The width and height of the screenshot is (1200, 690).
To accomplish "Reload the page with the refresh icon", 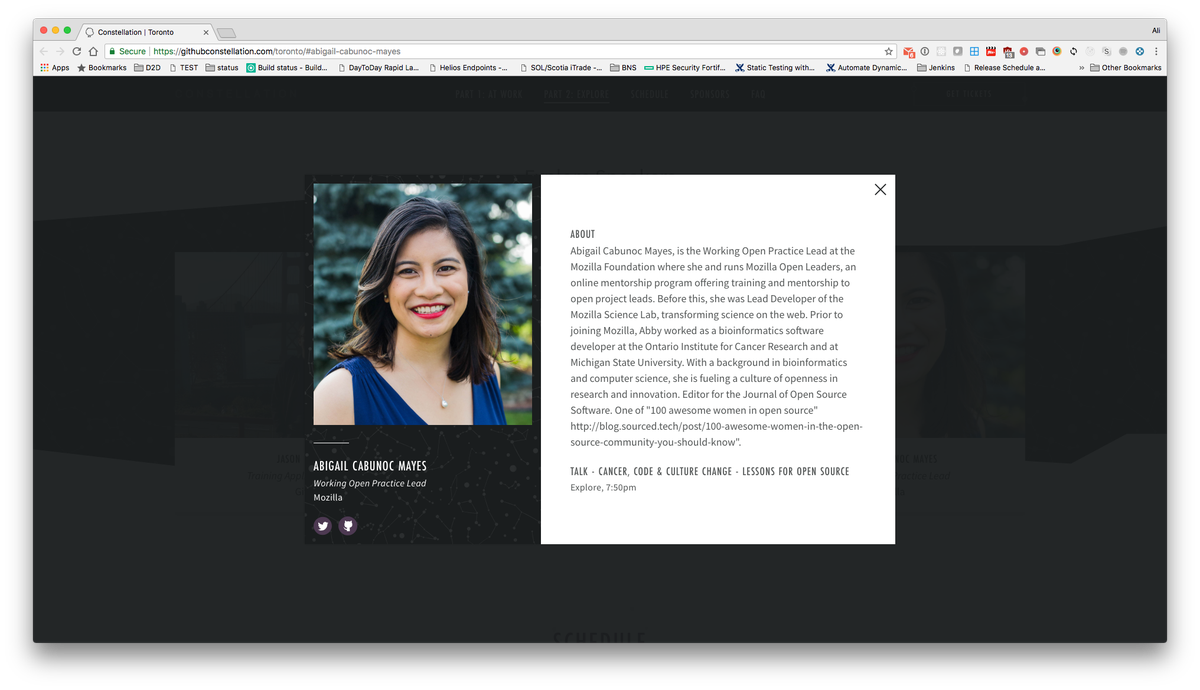I will (x=76, y=51).
